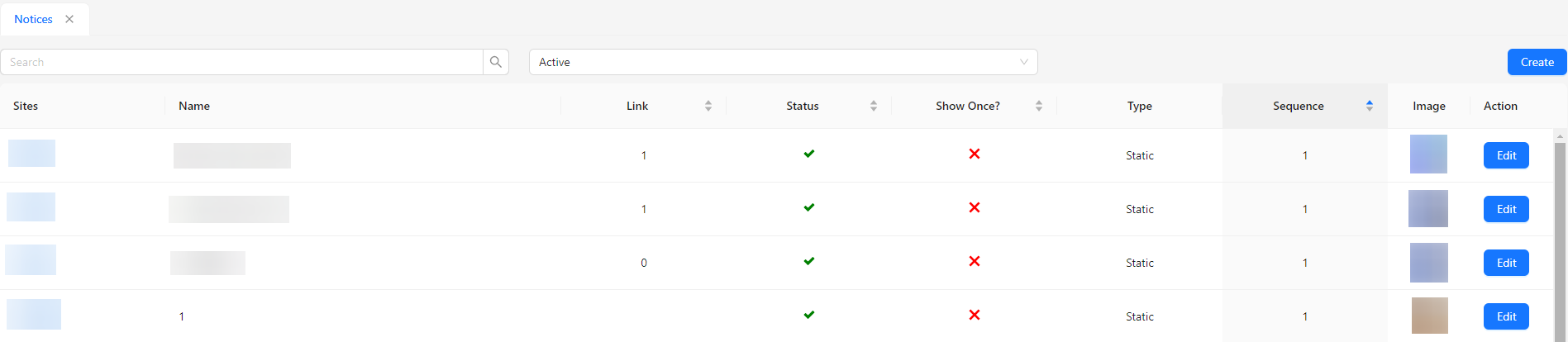Click the red Show Once cross in the last row
Screen dimensions: 1568x342
[x=975, y=315]
